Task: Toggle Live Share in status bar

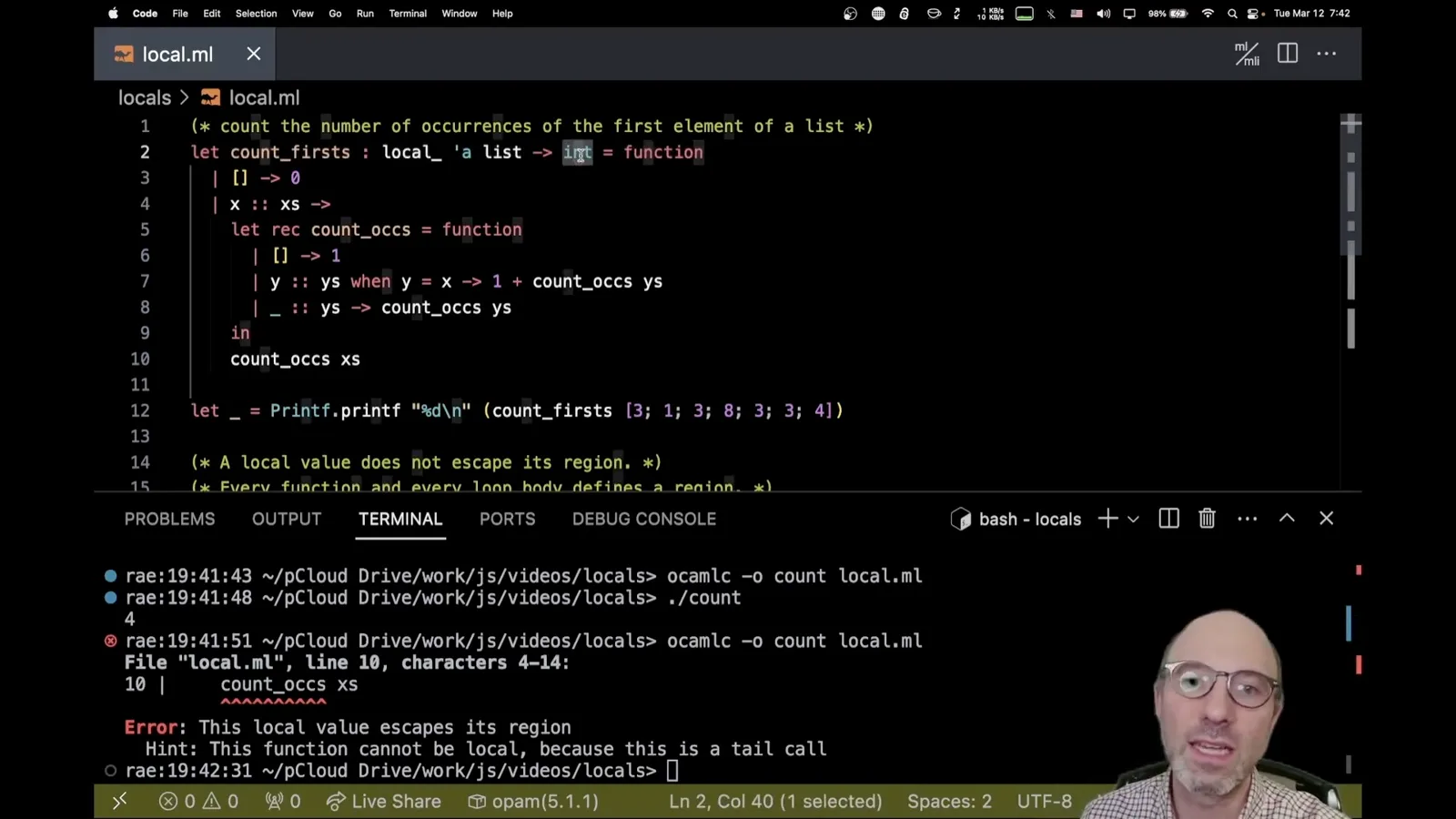Action: 383,801
